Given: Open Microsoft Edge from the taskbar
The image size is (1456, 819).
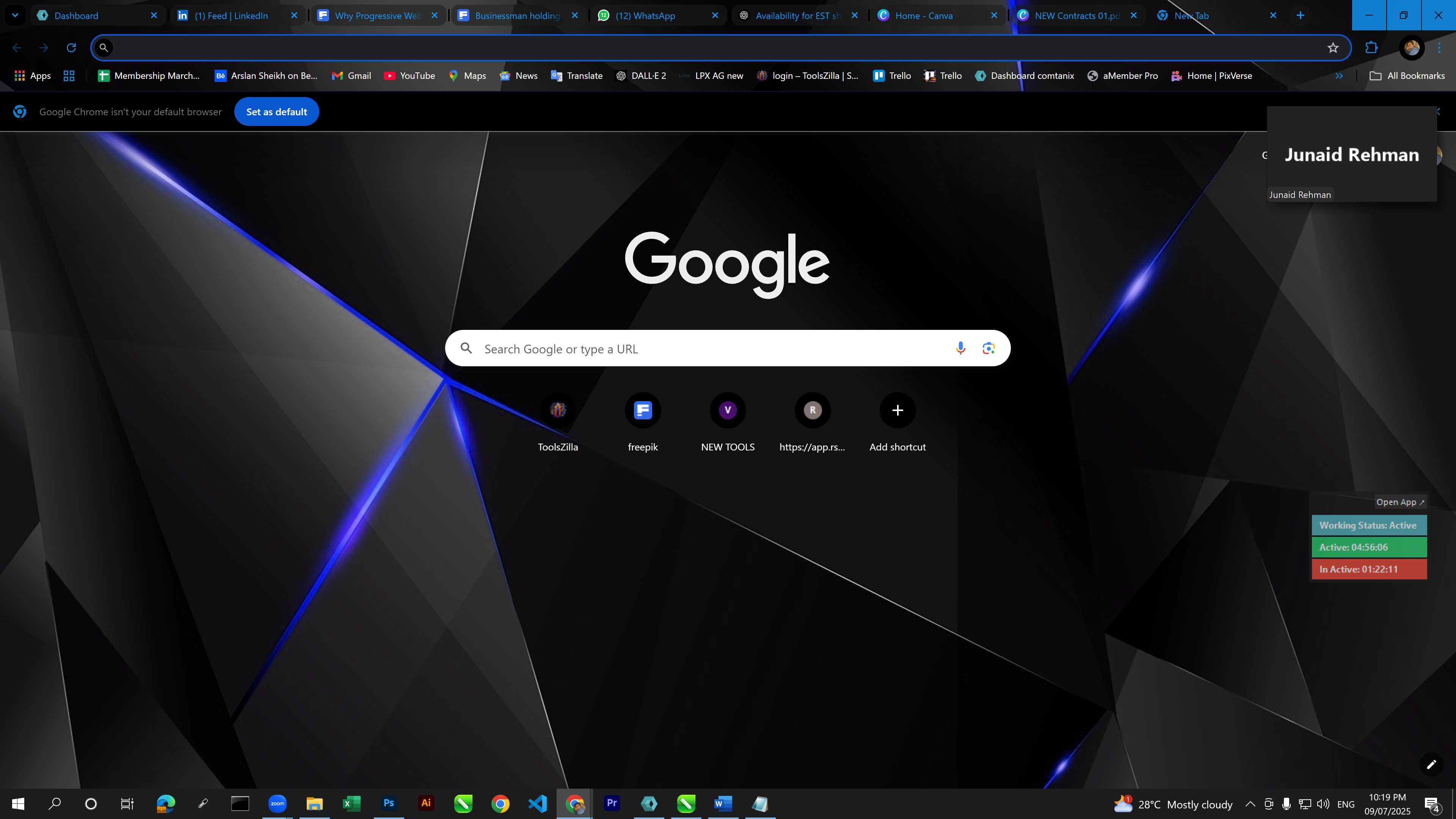Looking at the screenshot, I should click(166, 803).
